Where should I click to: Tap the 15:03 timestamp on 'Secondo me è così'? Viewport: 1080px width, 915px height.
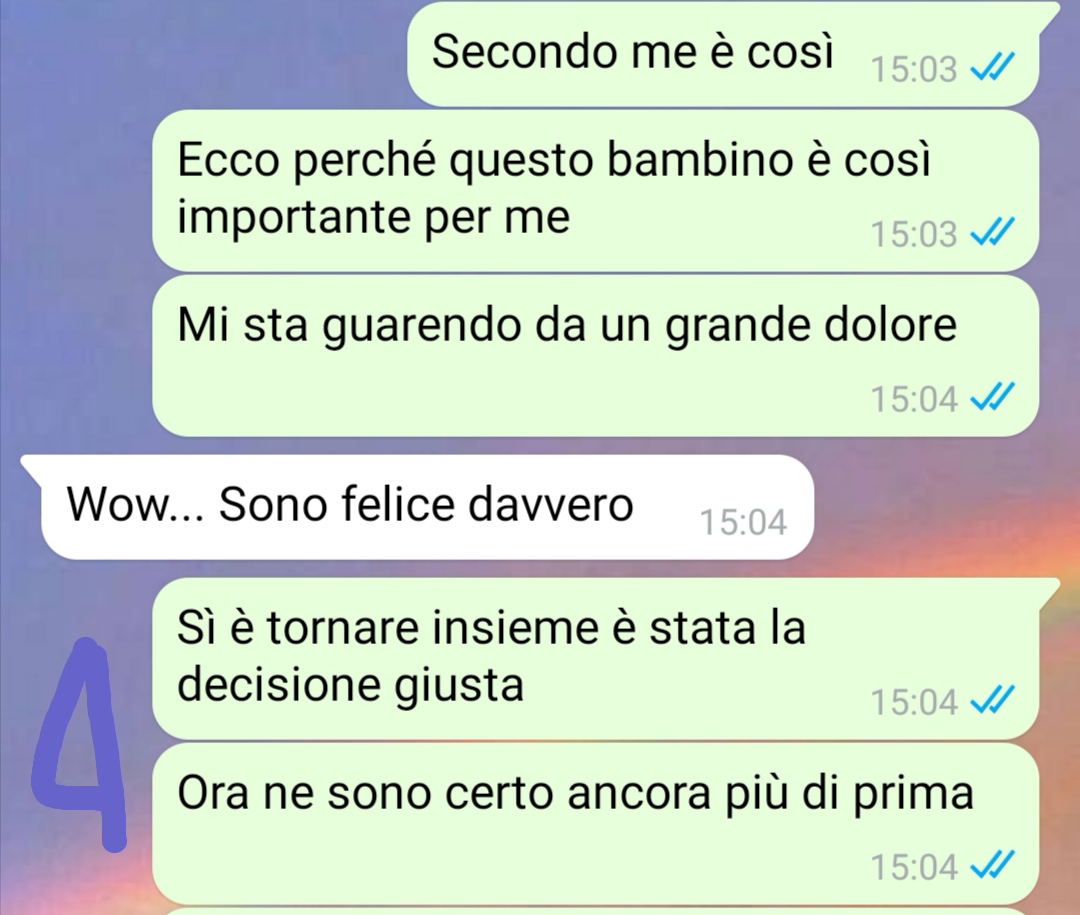(914, 70)
